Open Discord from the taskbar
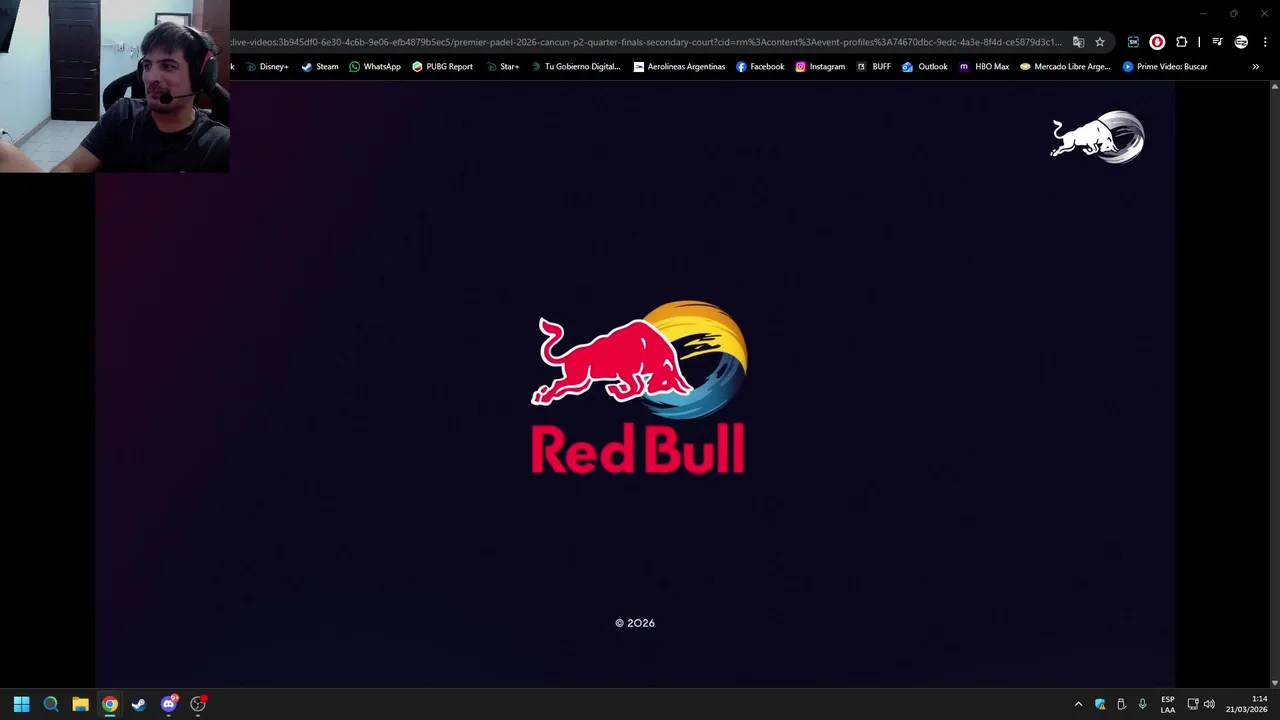The height and width of the screenshot is (720, 1280). point(169,704)
